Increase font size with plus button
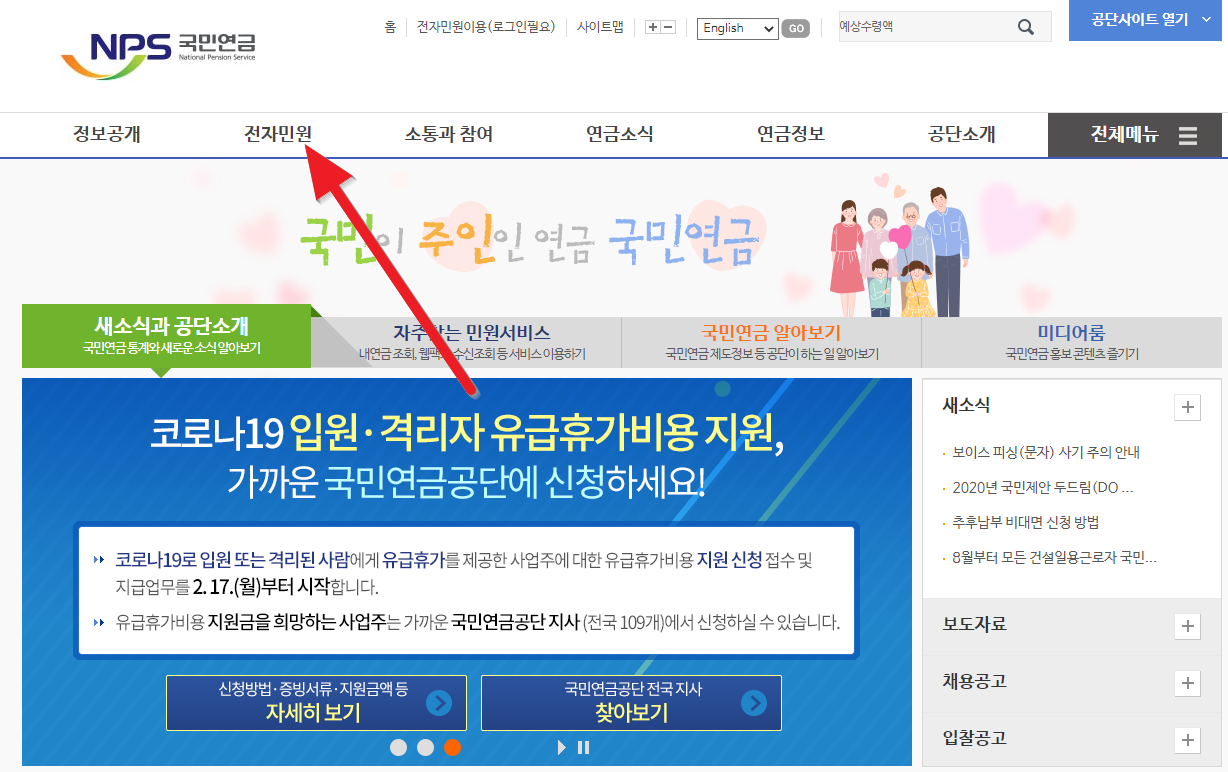The height and width of the screenshot is (772, 1228). coord(653,28)
